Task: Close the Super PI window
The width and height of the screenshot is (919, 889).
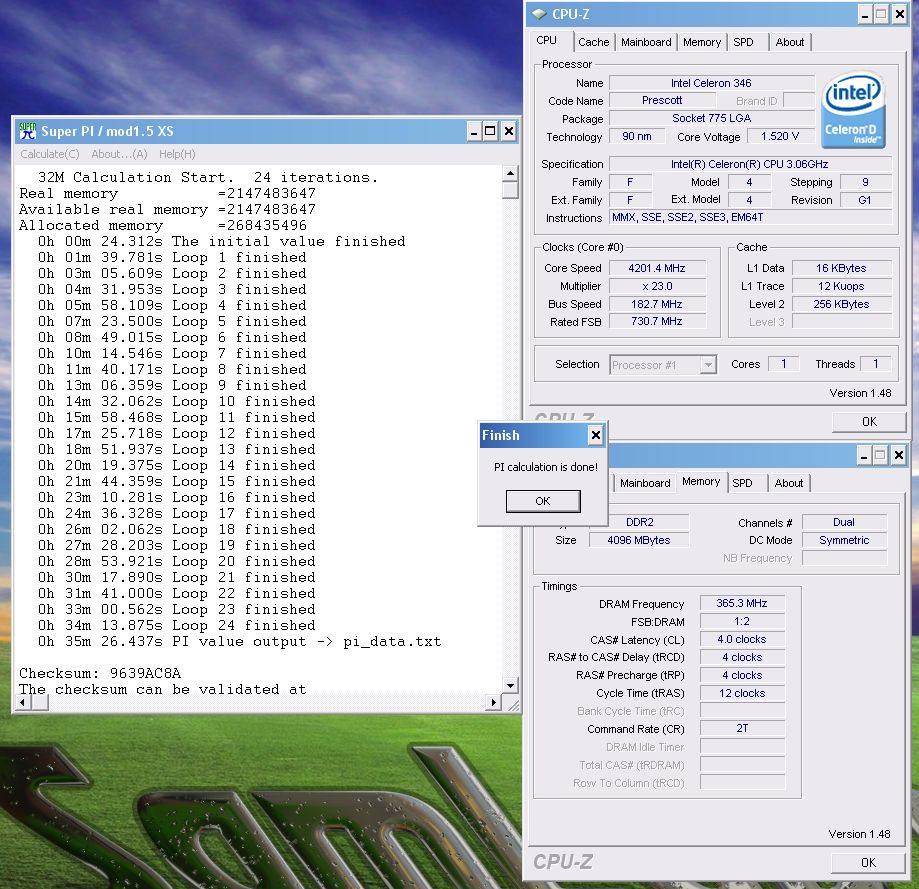Action: click(509, 131)
